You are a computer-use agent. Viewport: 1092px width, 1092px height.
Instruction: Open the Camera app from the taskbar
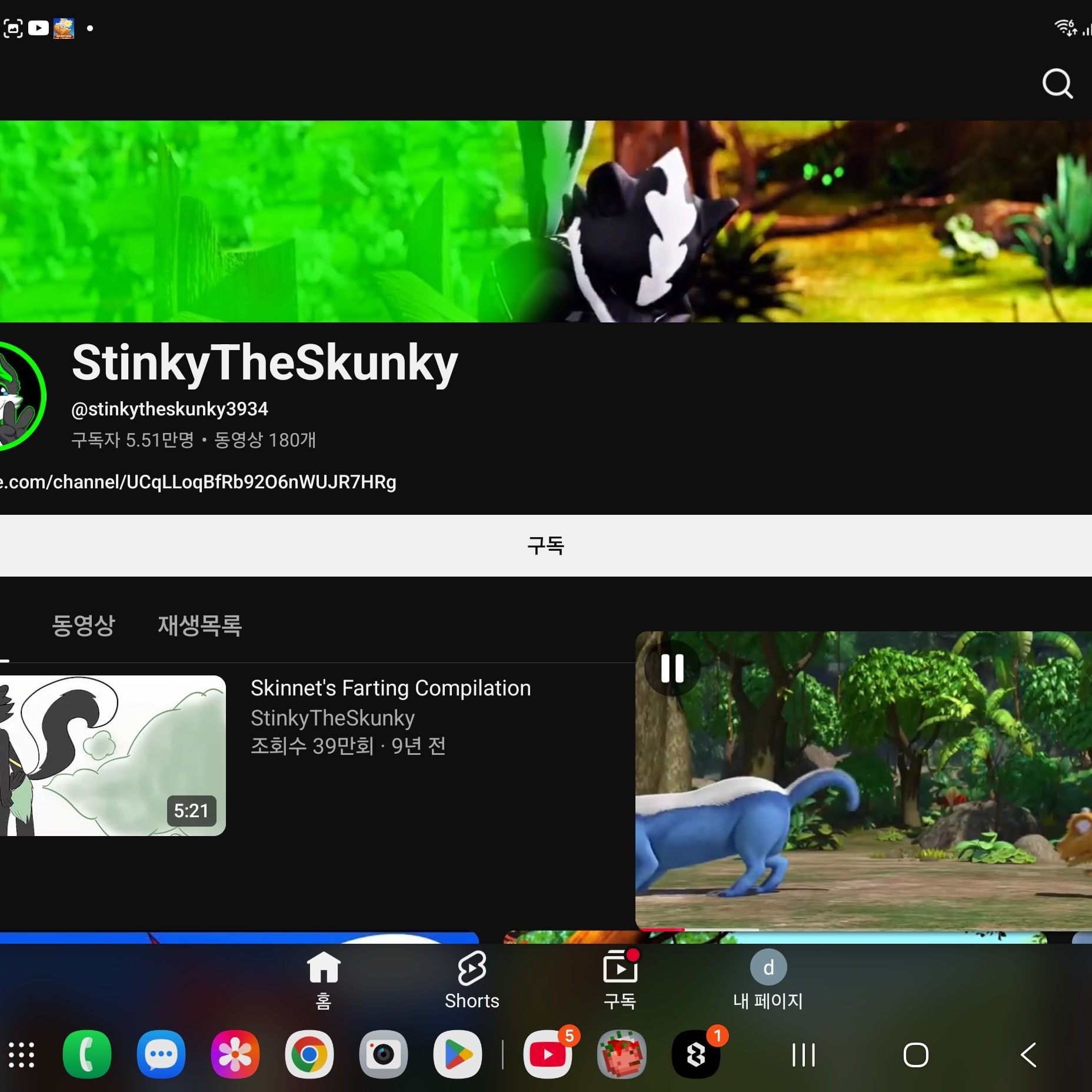[x=384, y=1054]
